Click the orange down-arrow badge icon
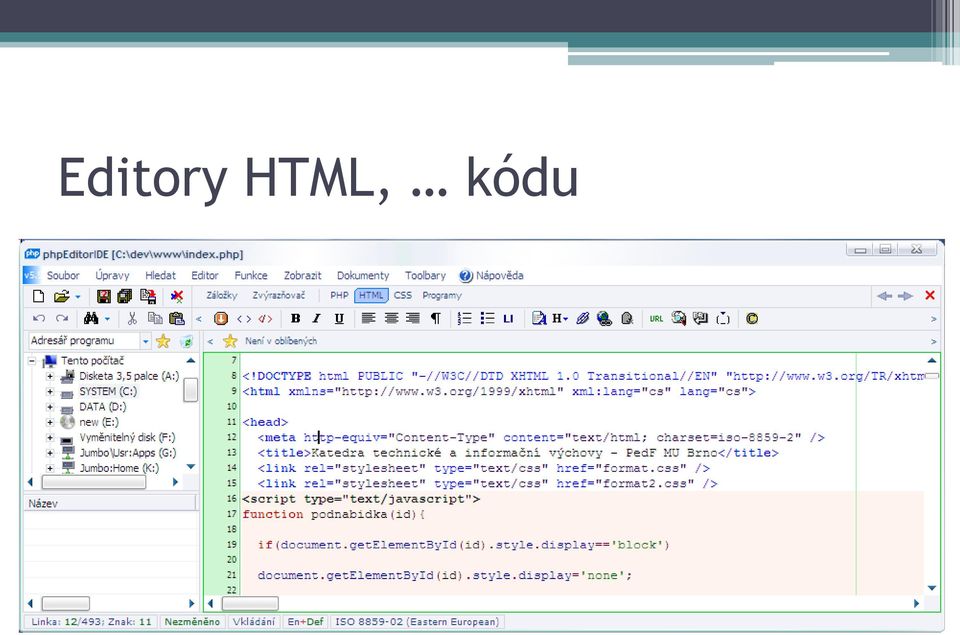The image size is (960, 635). click(x=221, y=318)
